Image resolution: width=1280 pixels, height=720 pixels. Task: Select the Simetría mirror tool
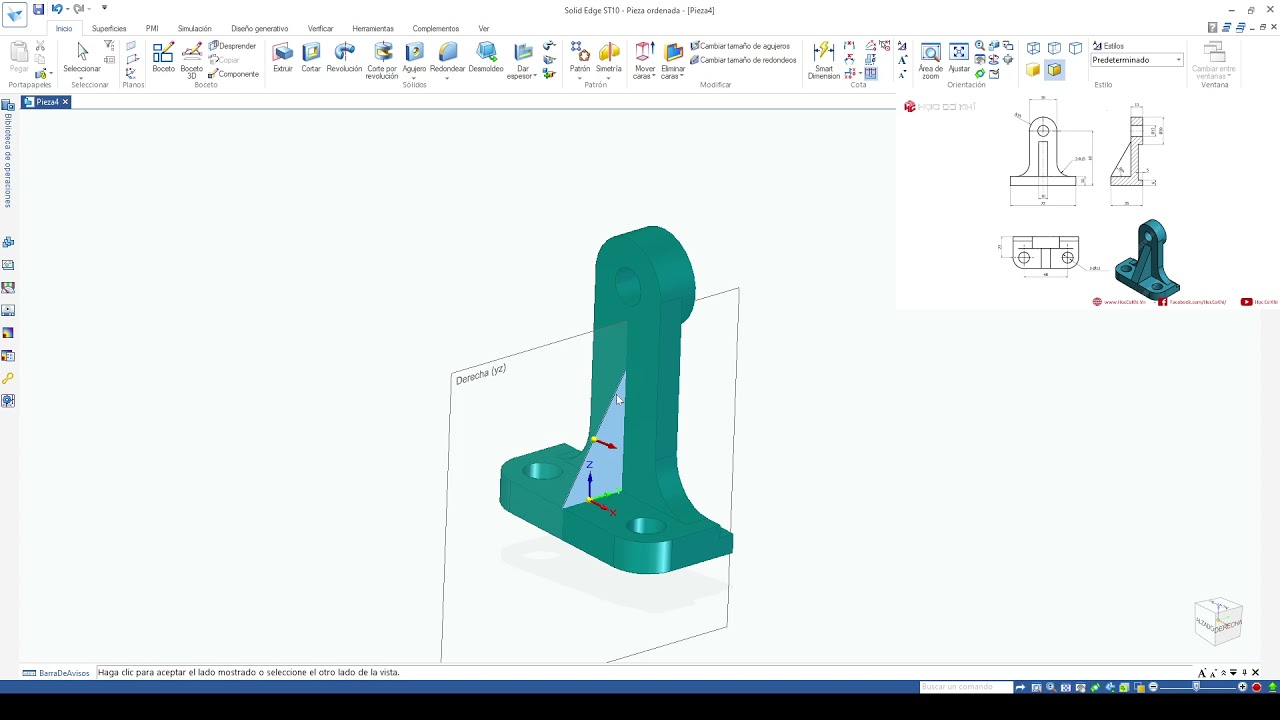609,57
